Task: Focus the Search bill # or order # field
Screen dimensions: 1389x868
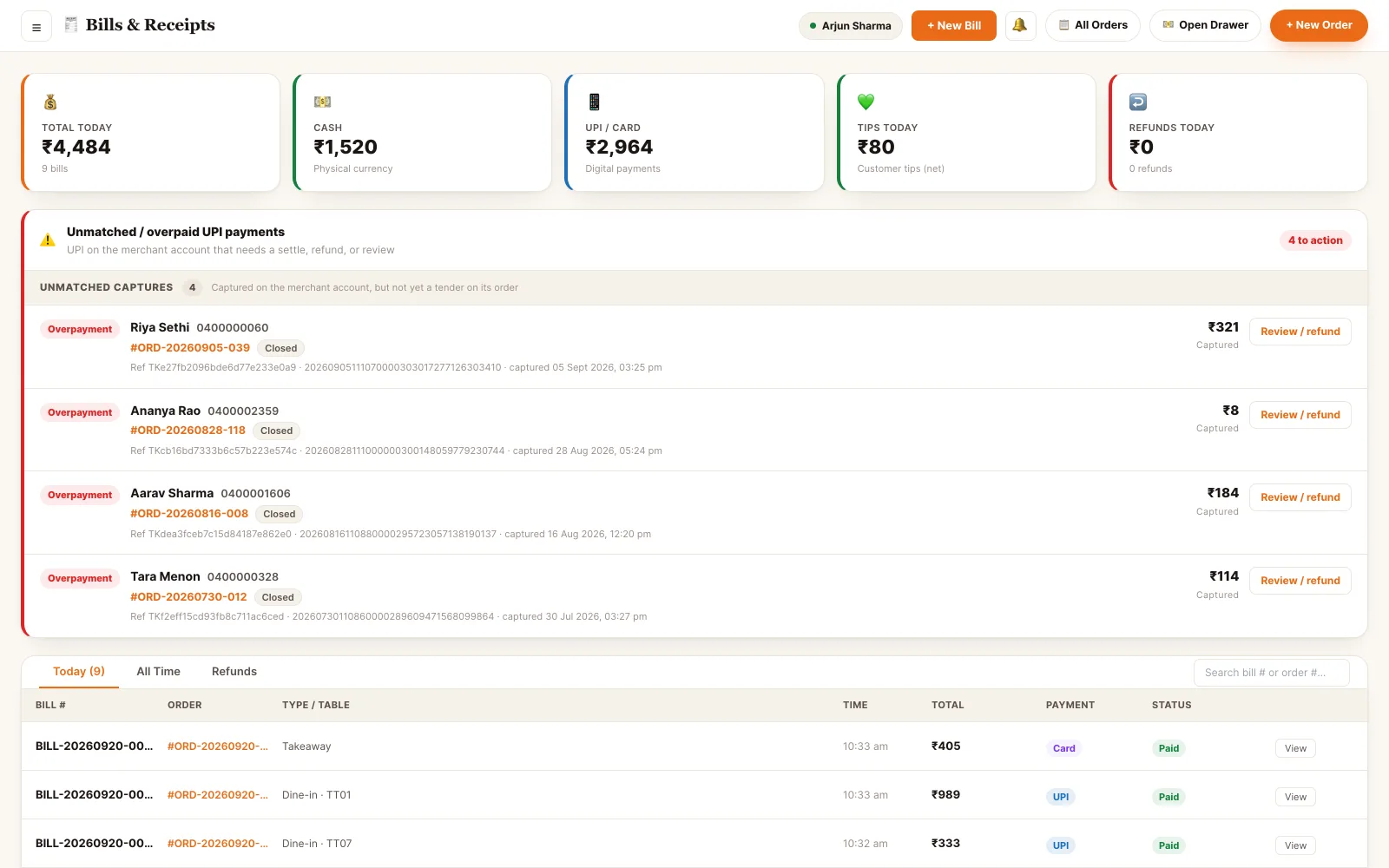Action: pos(1271,673)
